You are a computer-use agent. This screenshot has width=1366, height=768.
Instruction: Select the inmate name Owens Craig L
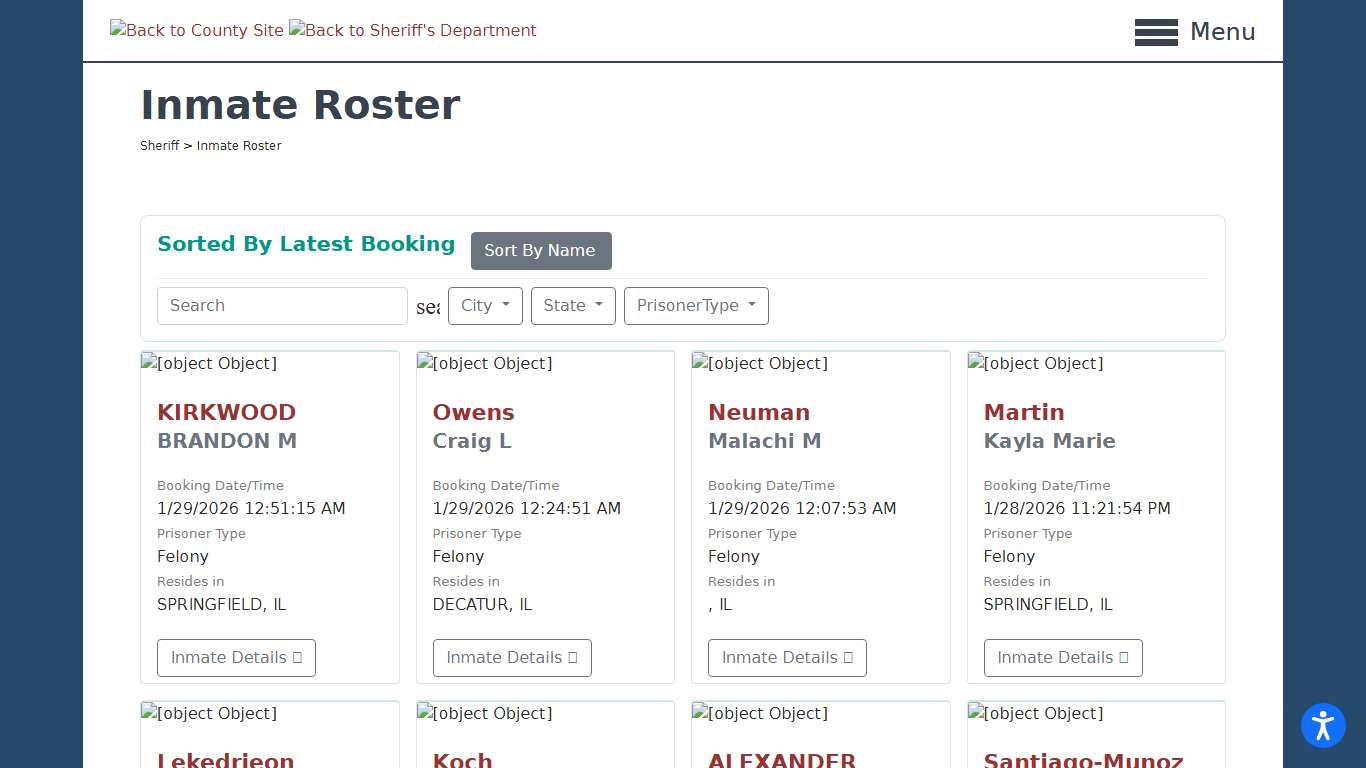tap(473, 425)
